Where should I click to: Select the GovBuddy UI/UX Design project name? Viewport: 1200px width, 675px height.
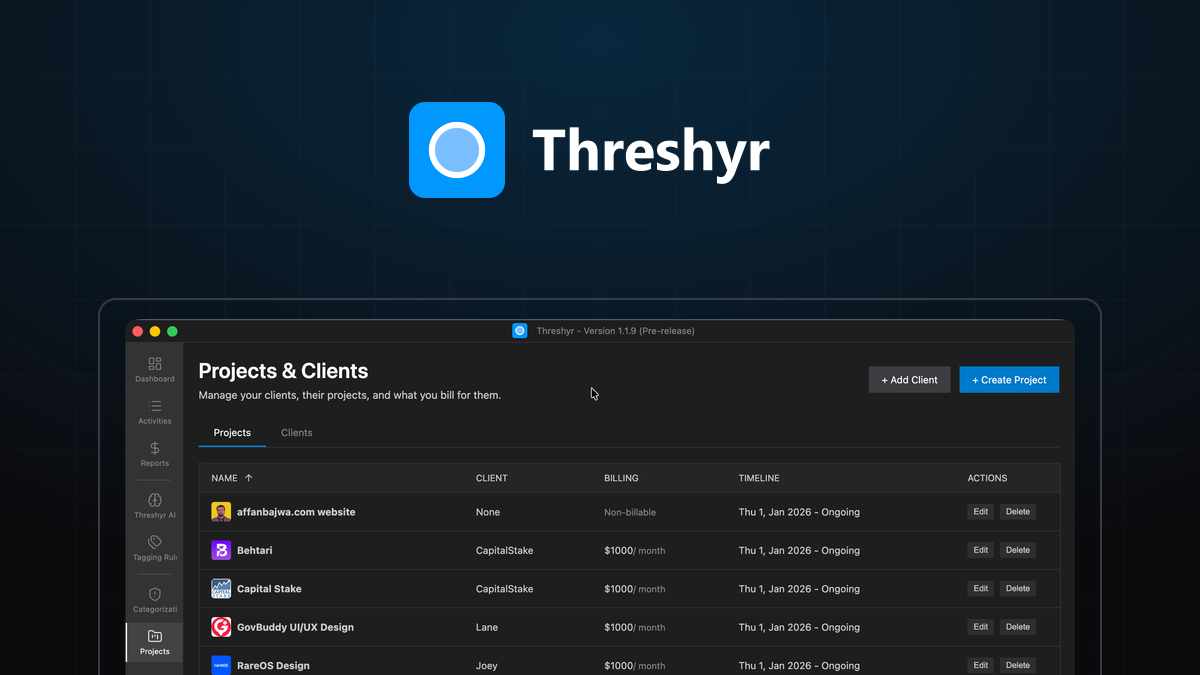[295, 627]
